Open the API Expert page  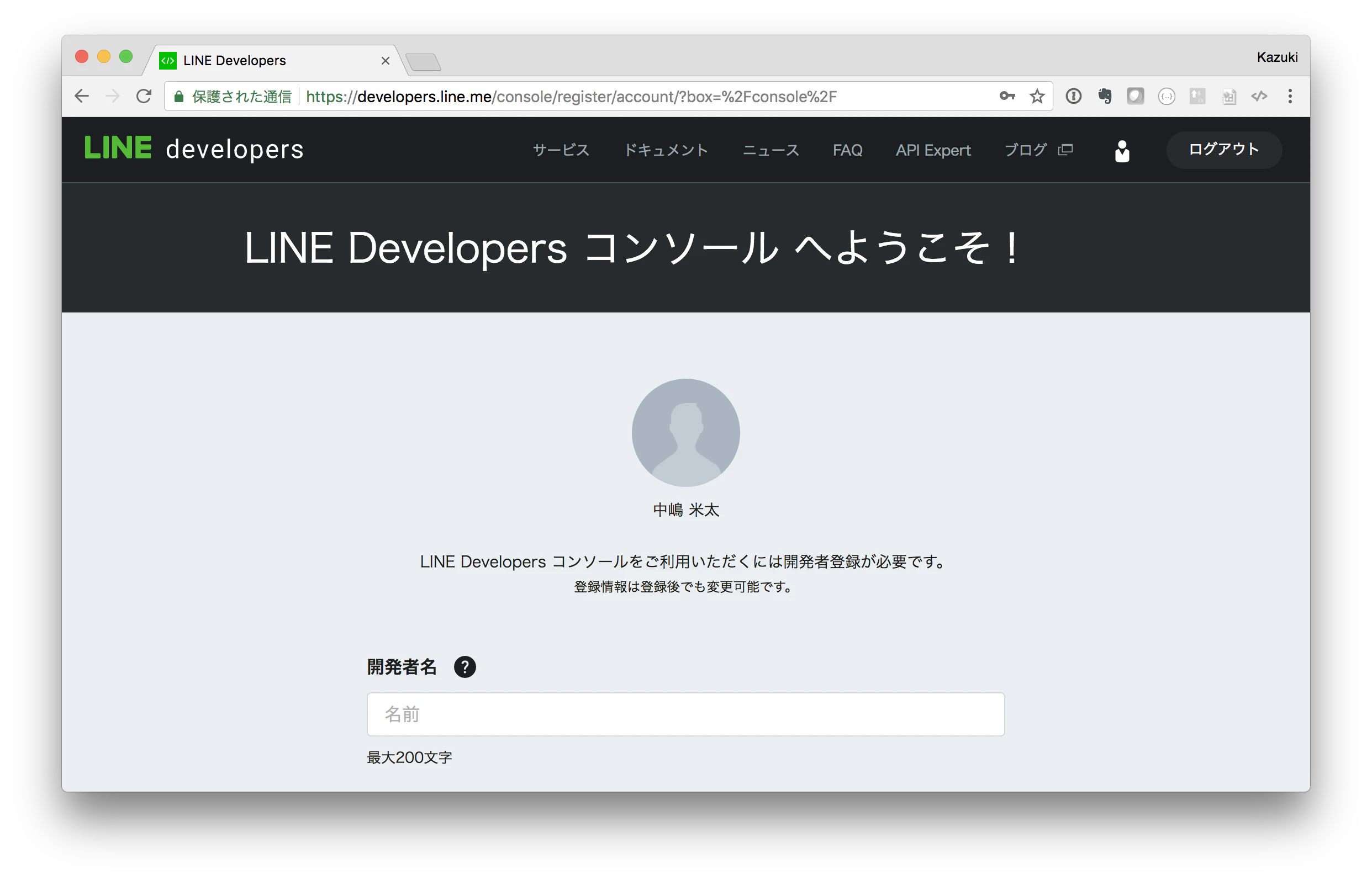coord(933,150)
